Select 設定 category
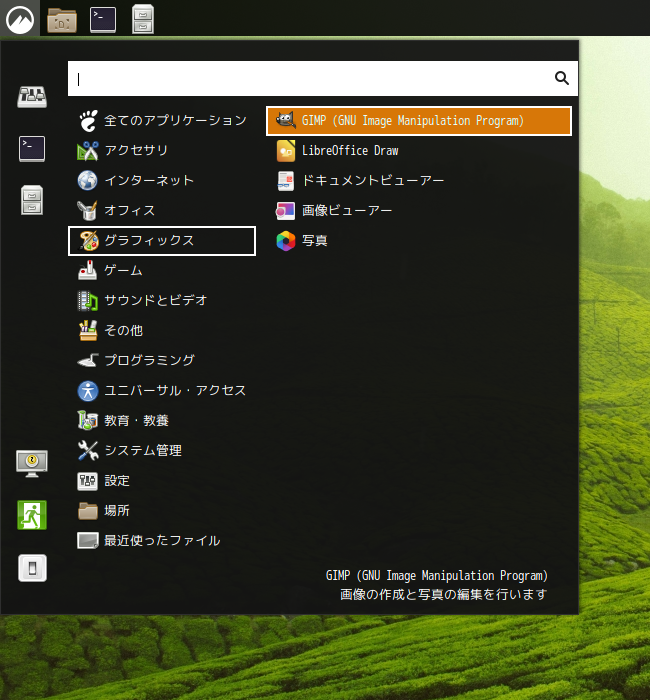 (x=162, y=481)
